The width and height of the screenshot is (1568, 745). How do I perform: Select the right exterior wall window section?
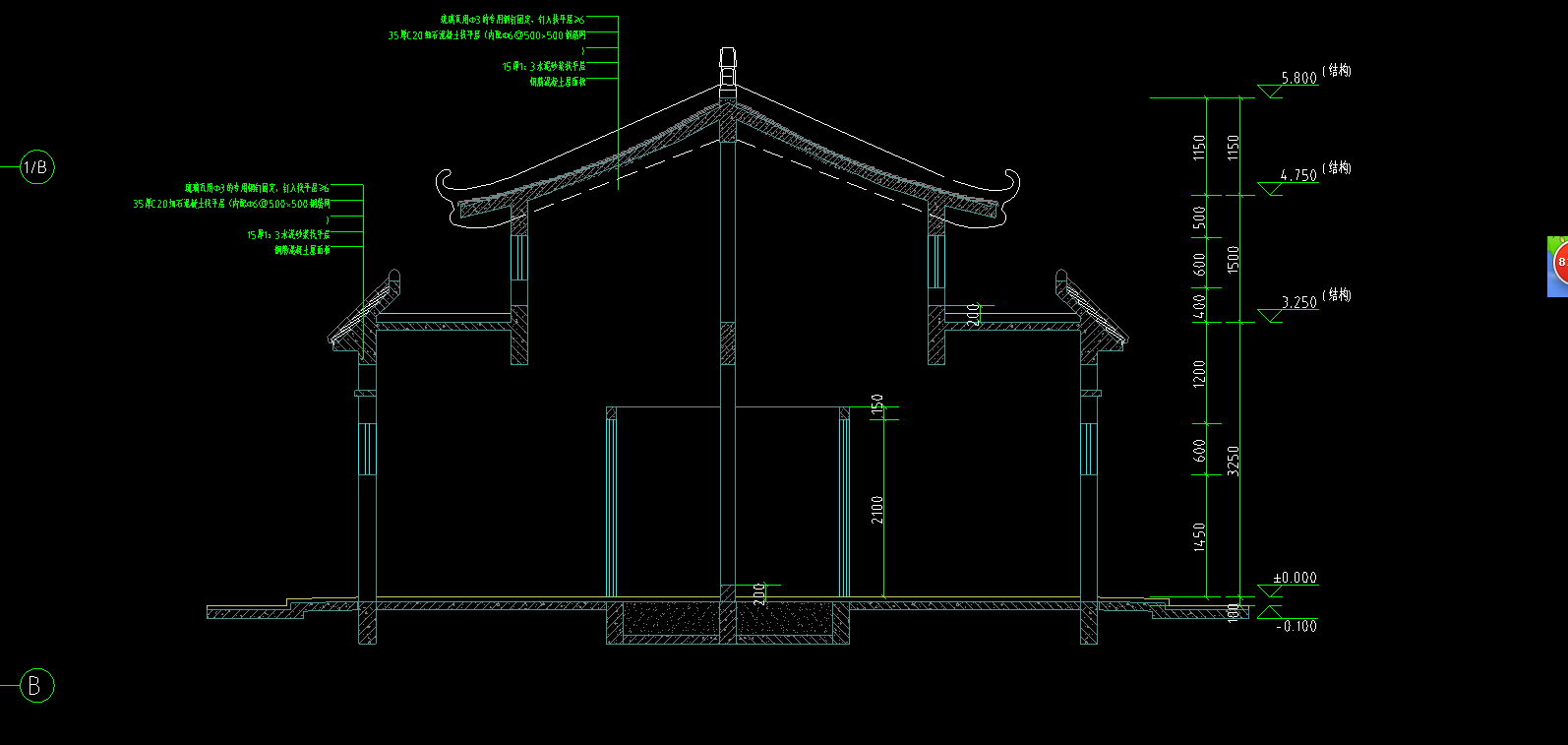pyautogui.click(x=1089, y=449)
